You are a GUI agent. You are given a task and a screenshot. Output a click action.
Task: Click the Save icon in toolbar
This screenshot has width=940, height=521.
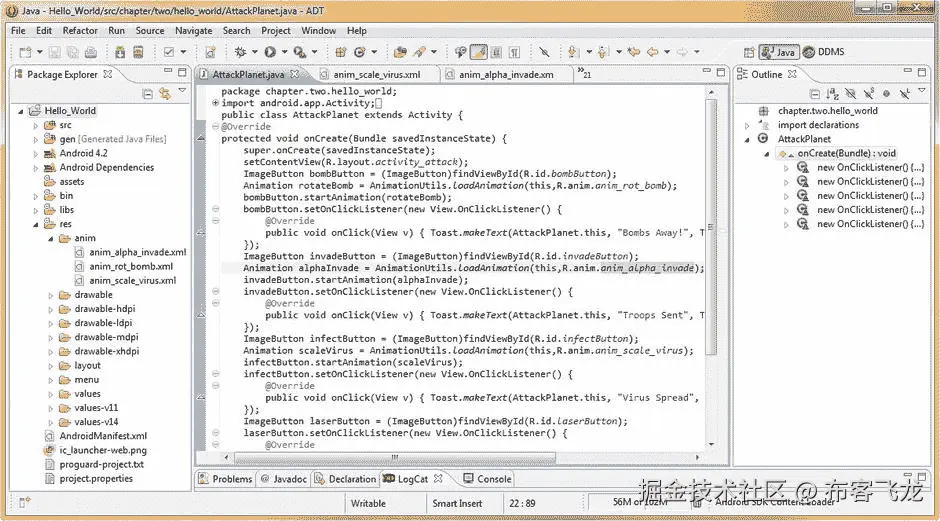tap(55, 52)
